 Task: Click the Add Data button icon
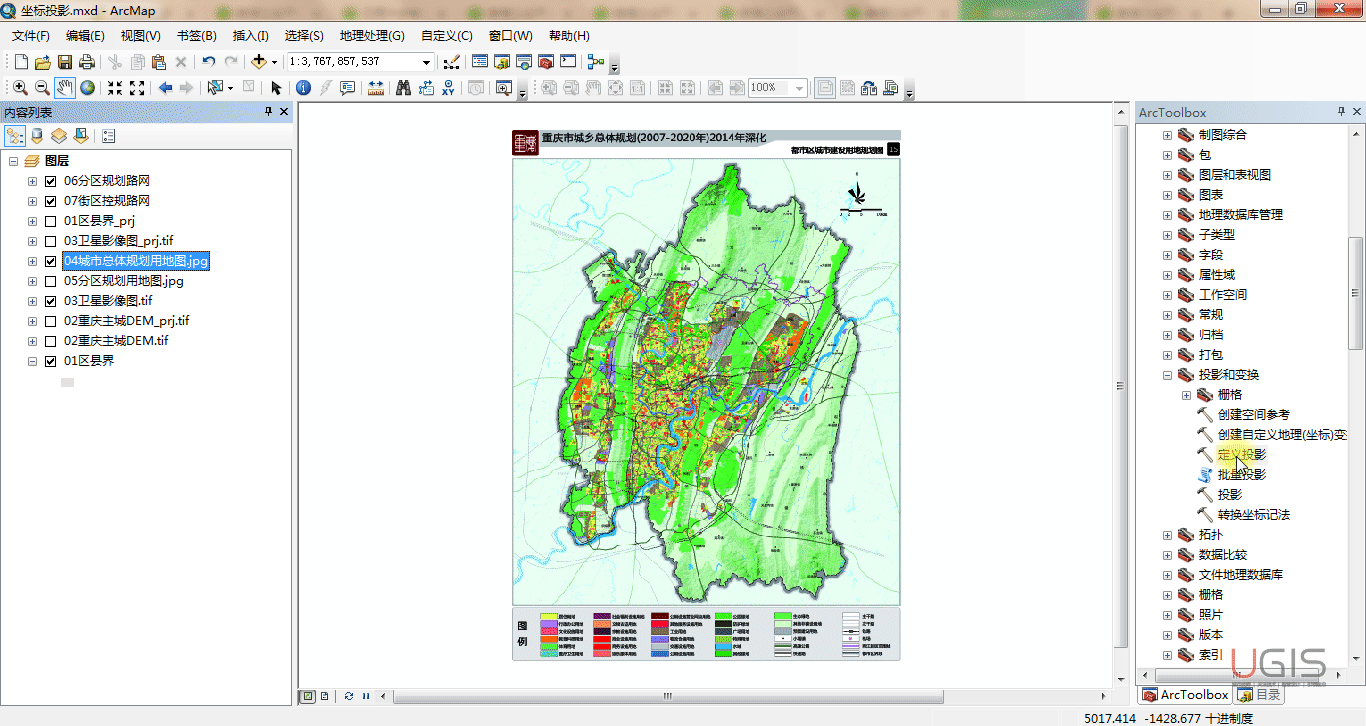259,62
